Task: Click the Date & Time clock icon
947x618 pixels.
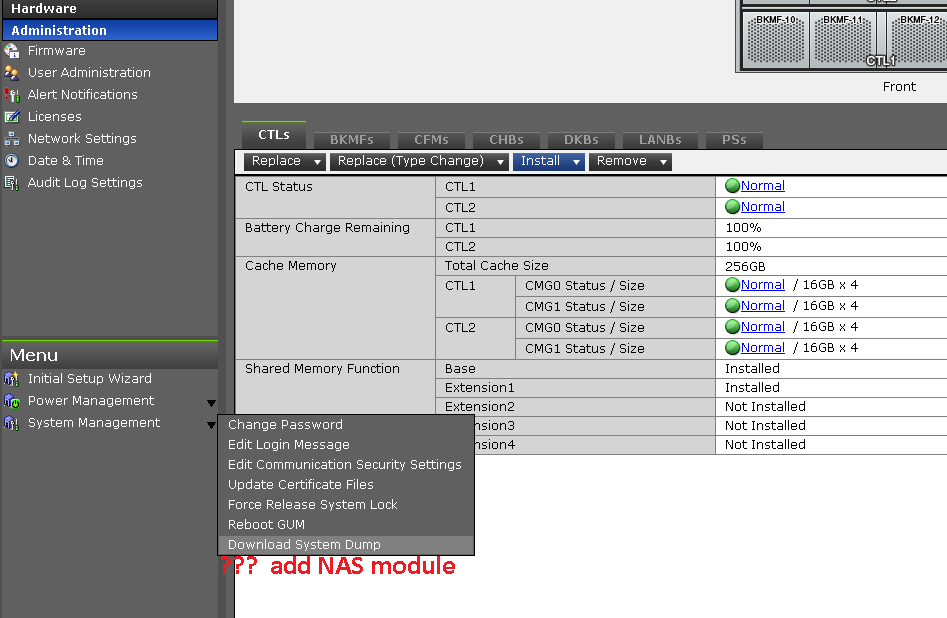Action: click(11, 161)
